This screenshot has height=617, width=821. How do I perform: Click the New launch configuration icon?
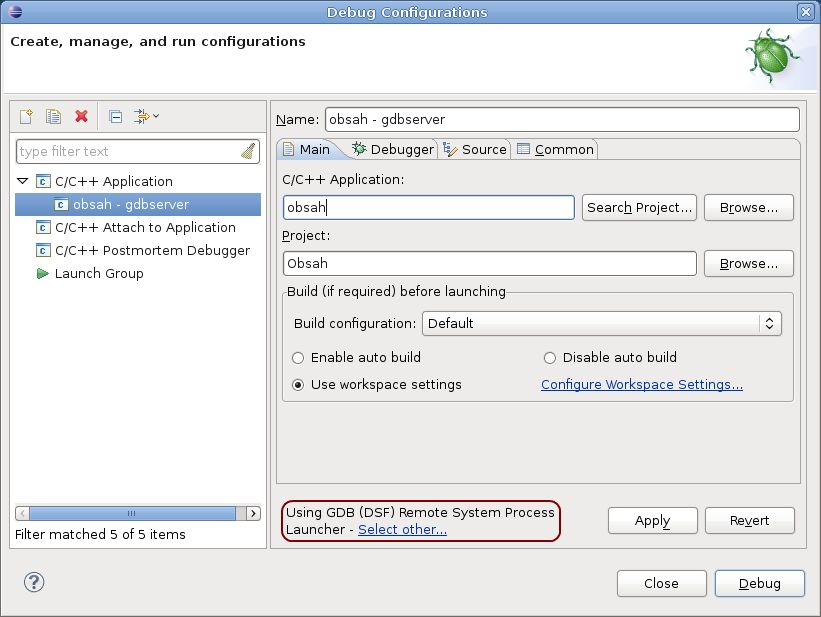(26, 116)
